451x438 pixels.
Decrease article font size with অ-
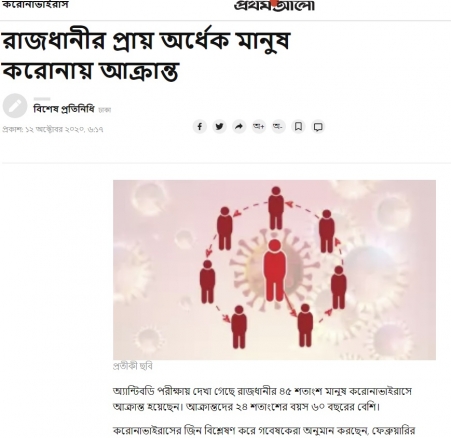(x=278, y=127)
